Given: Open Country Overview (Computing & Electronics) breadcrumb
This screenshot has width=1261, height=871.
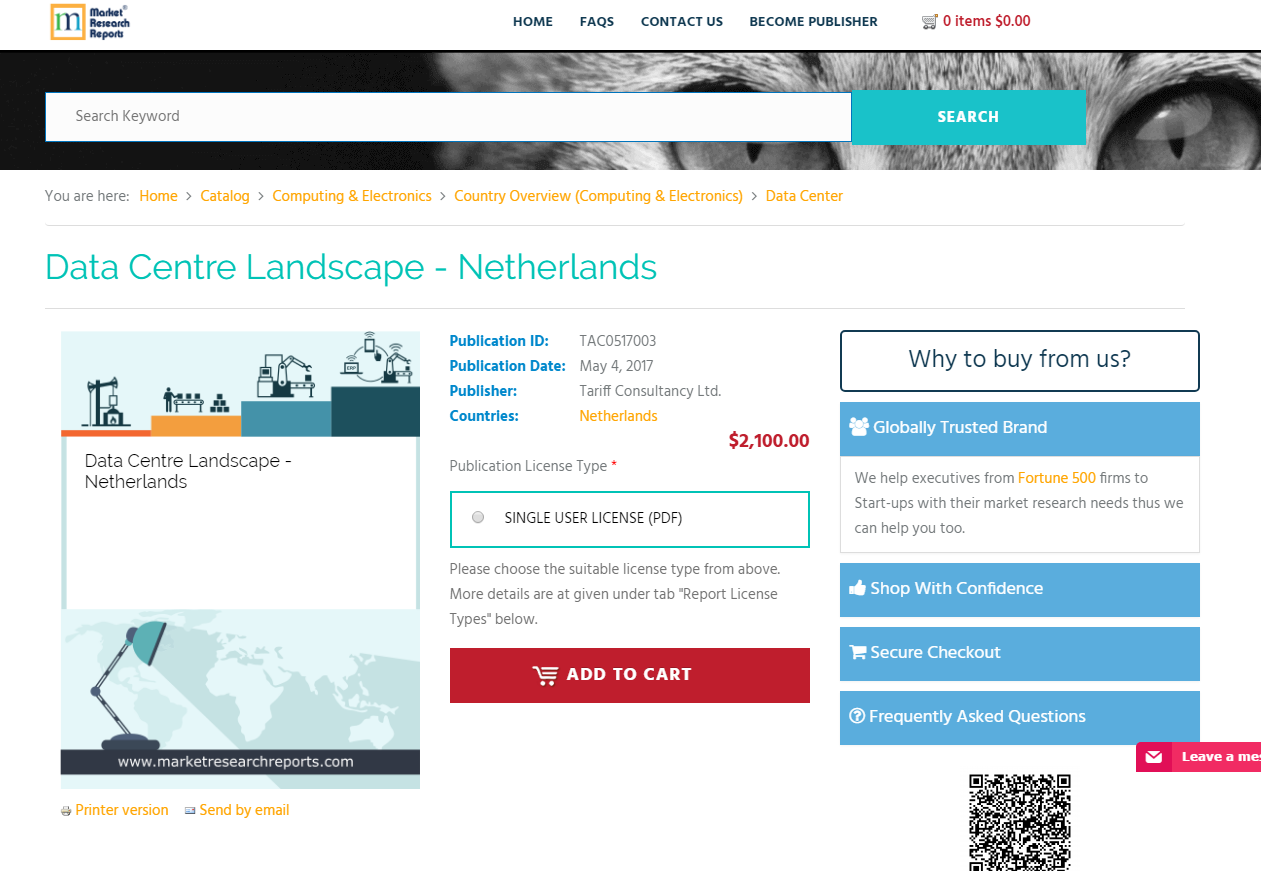Looking at the screenshot, I should click(x=598, y=196).
